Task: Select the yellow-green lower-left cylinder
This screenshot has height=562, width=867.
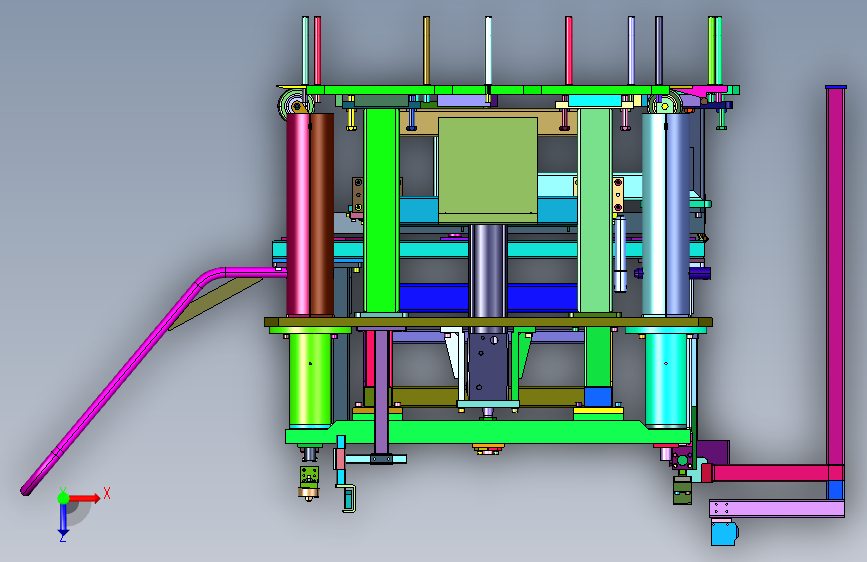Action: click(310, 379)
